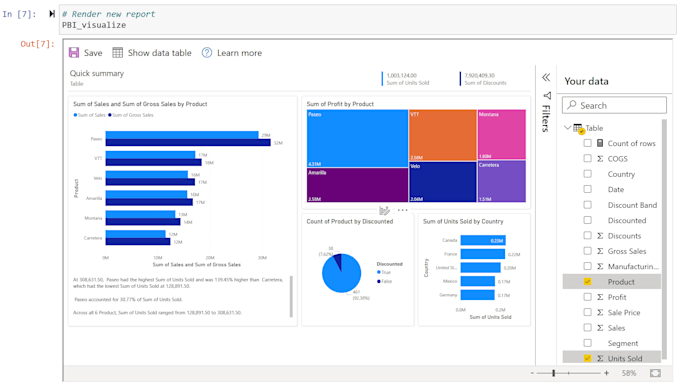Screen dimensions: 680x385
Task: Open the more options ellipsis on visual
Action: coord(402,210)
